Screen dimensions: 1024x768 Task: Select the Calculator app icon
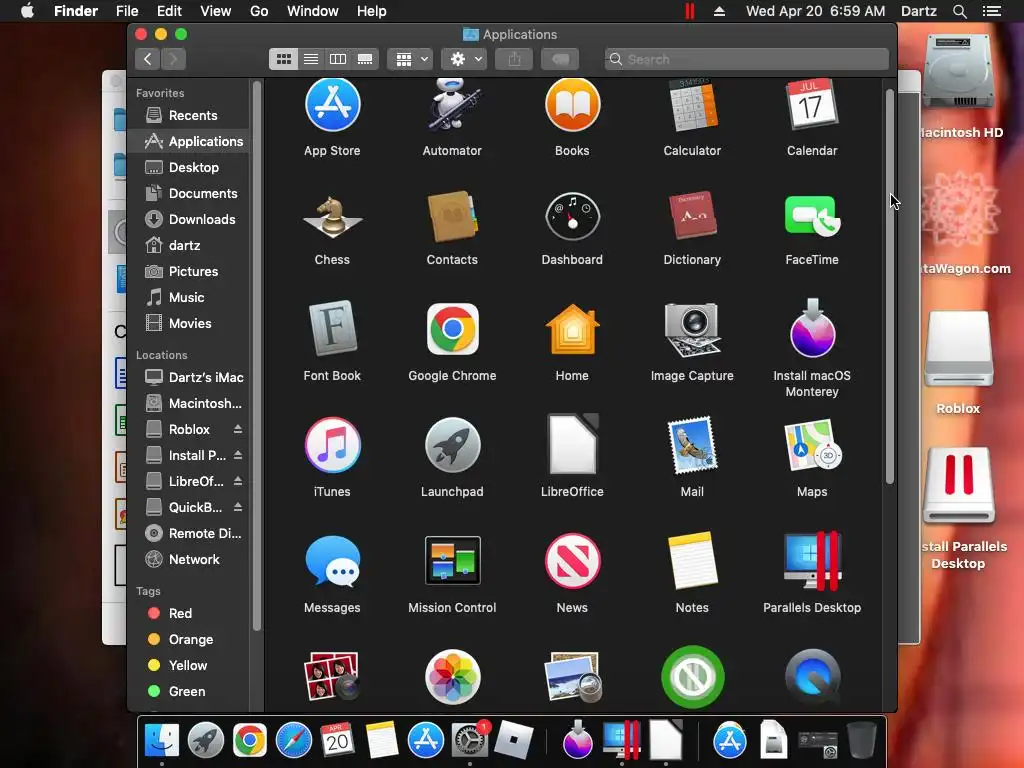[x=692, y=104]
